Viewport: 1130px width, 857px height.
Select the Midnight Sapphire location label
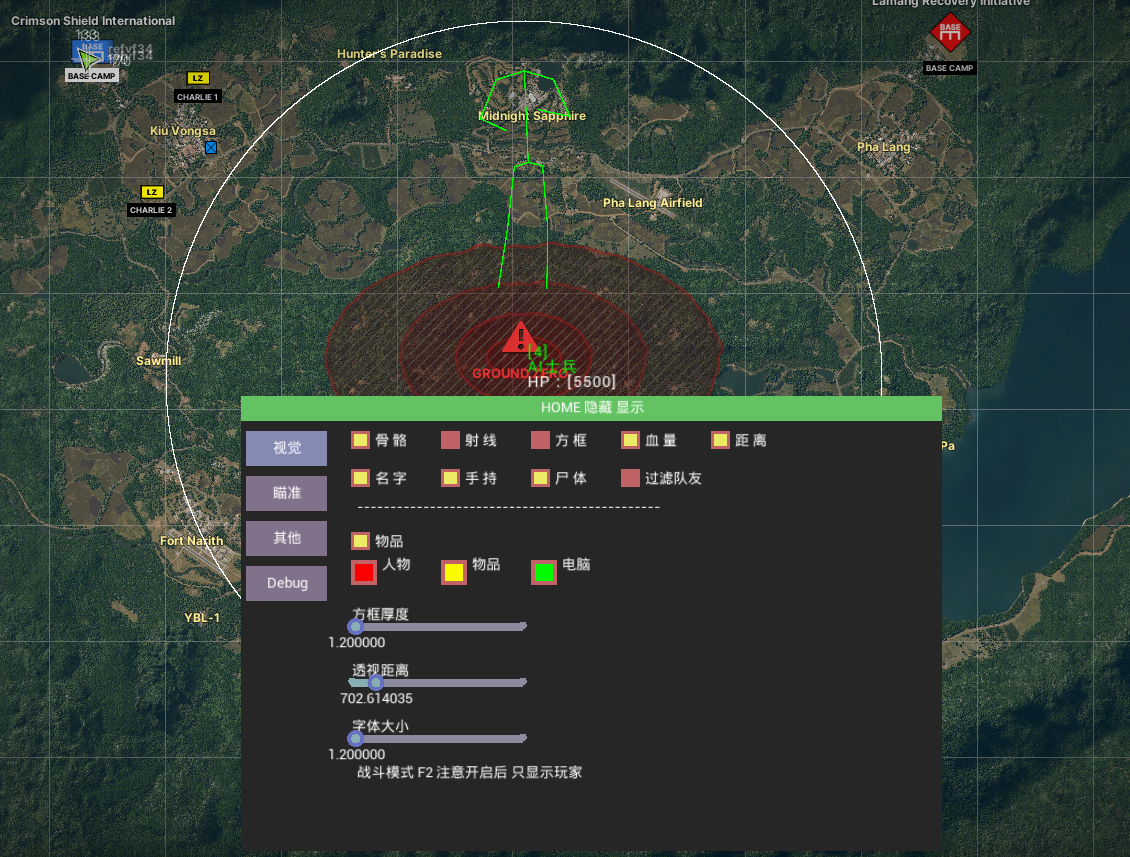[532, 116]
